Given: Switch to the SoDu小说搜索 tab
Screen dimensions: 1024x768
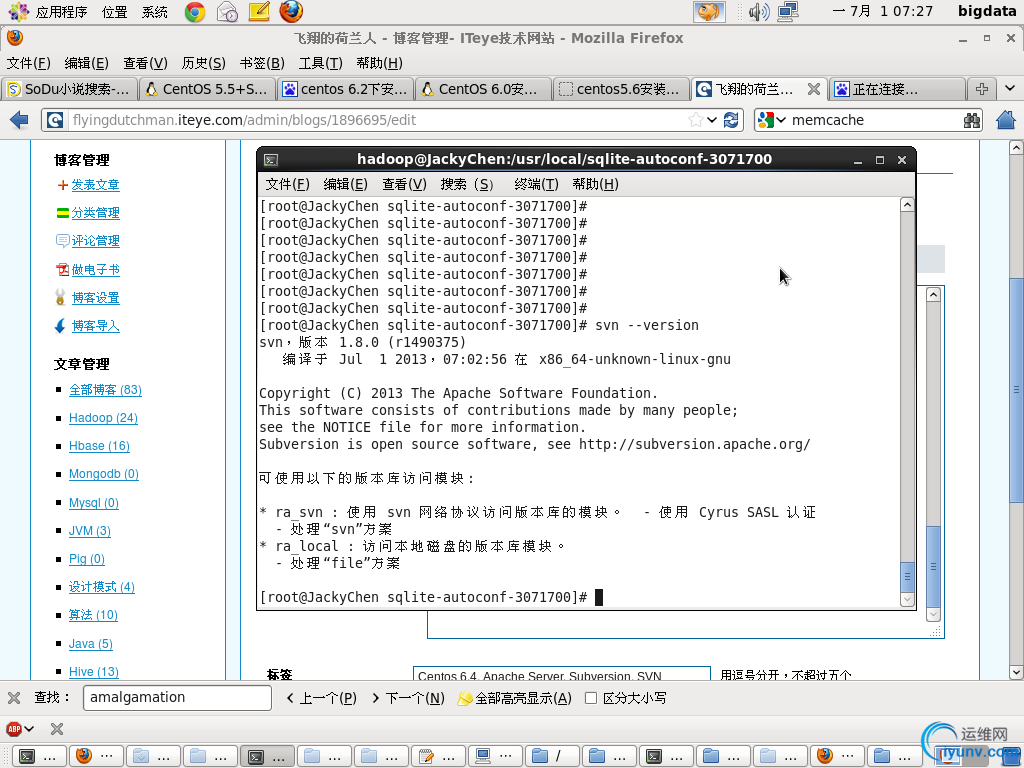Looking at the screenshot, I should tap(70, 89).
